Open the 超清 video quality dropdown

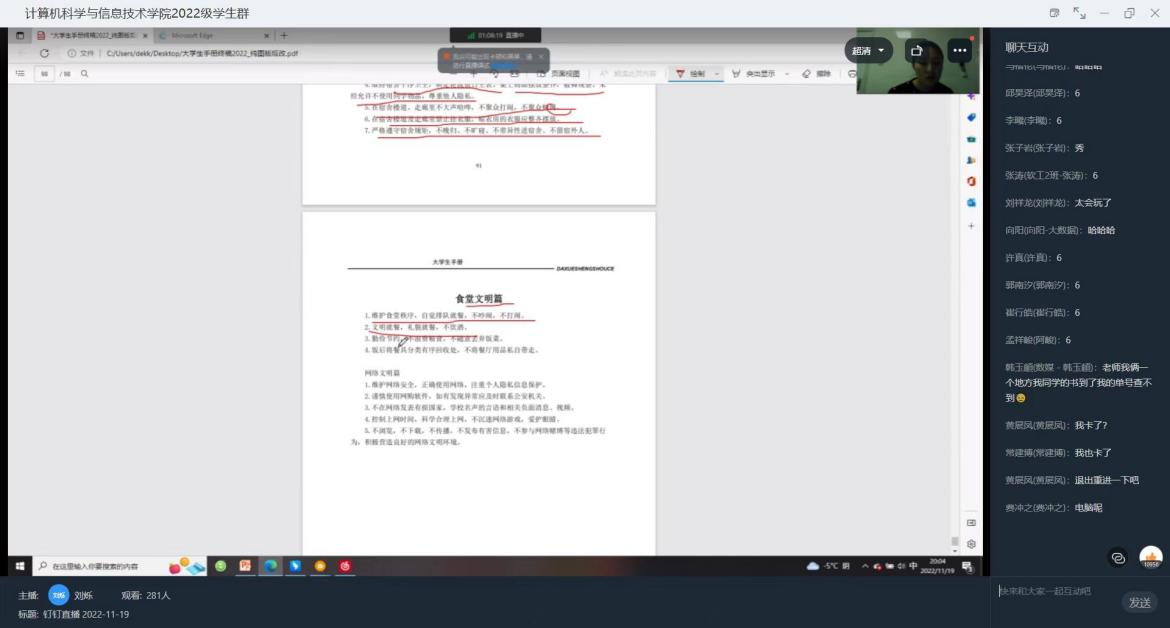868,51
